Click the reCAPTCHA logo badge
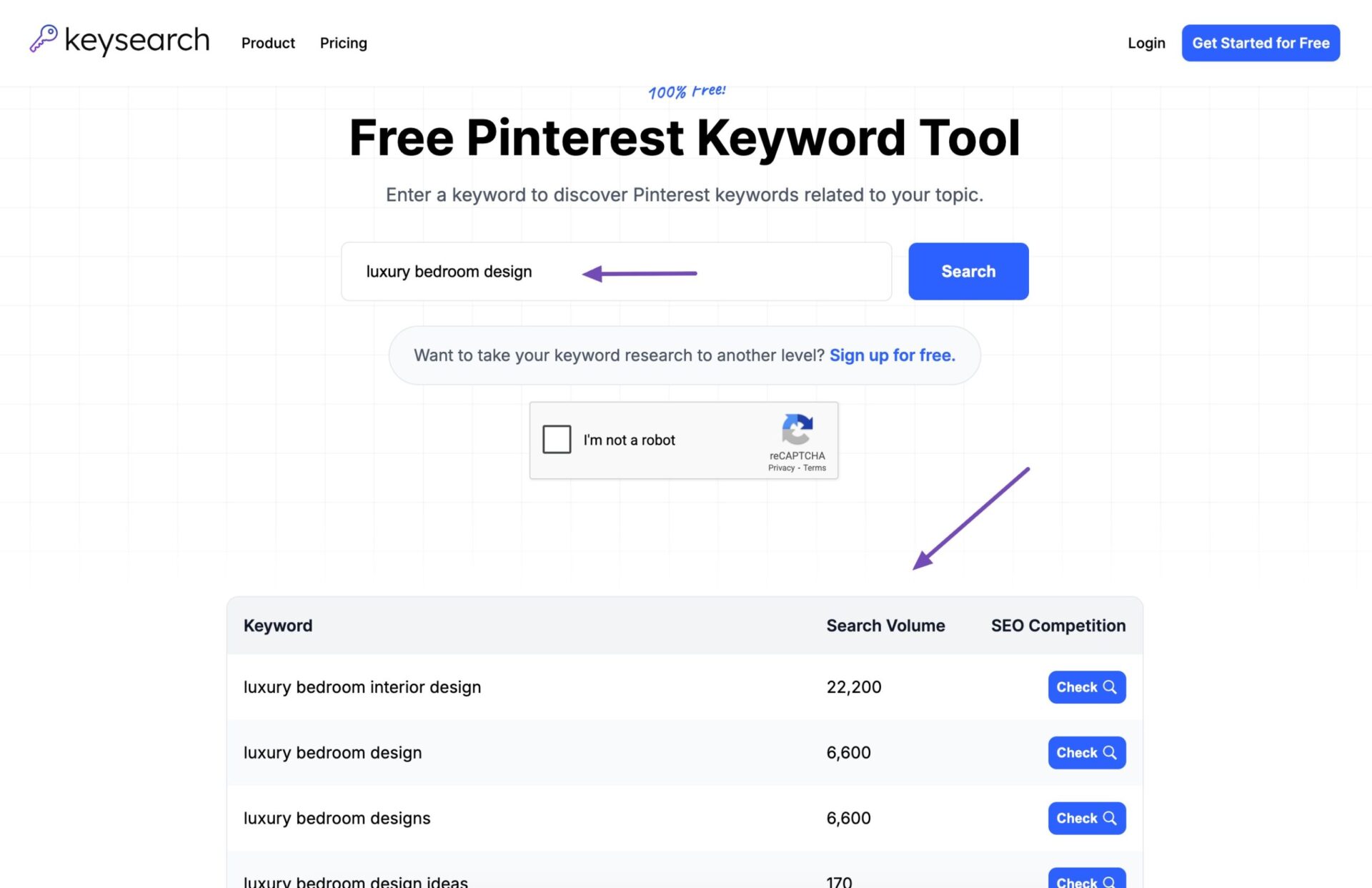 pos(797,431)
